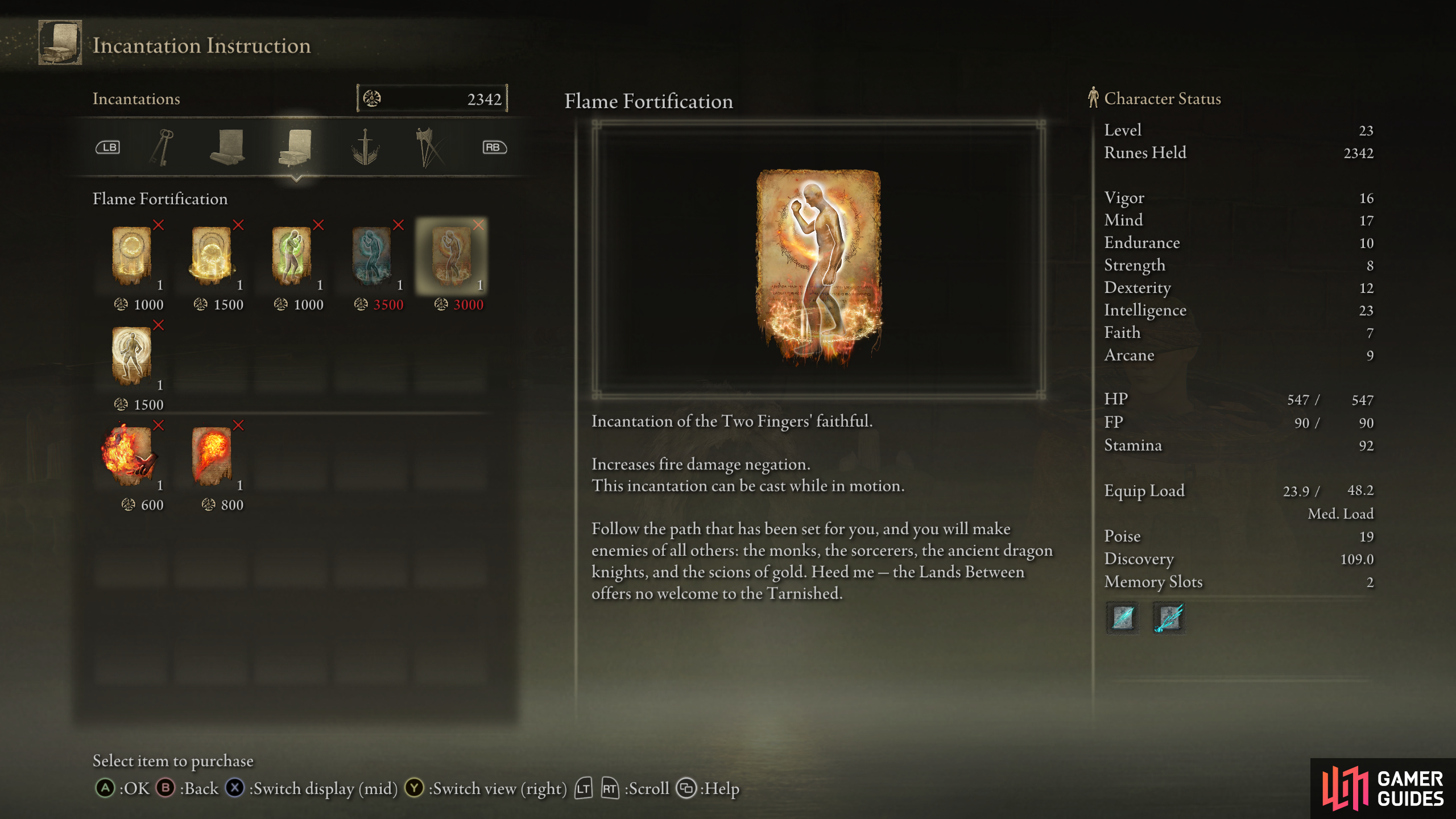Switch to the sword weapons tab
The height and width of the screenshot is (819, 1456).
(365, 147)
